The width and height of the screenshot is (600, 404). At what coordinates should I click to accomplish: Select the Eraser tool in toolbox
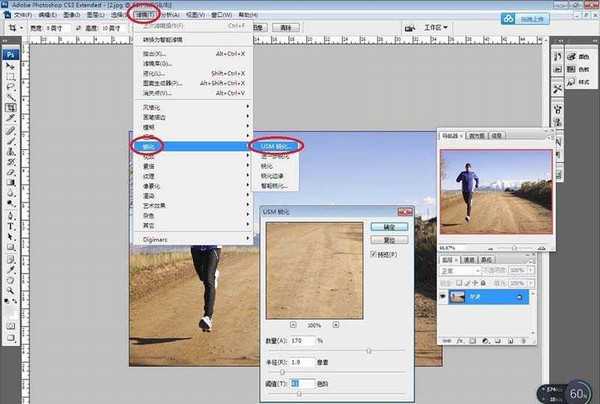click(x=11, y=172)
